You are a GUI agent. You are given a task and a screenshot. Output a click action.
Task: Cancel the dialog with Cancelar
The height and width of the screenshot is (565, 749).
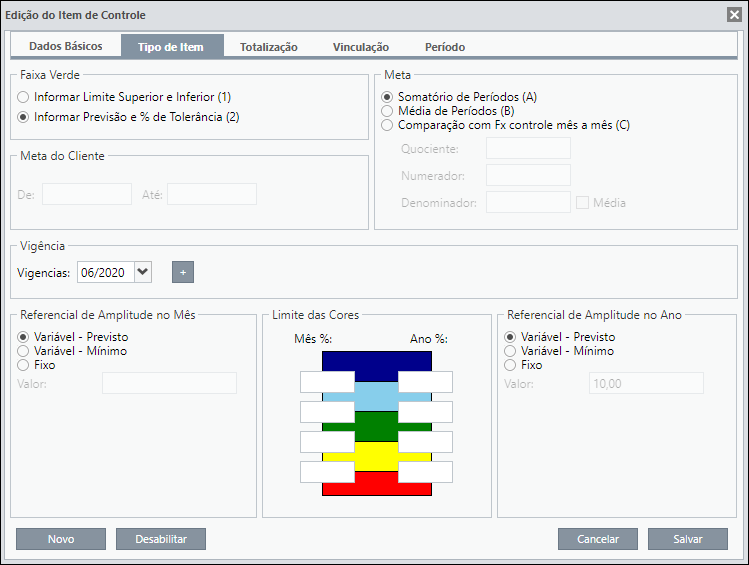598,539
